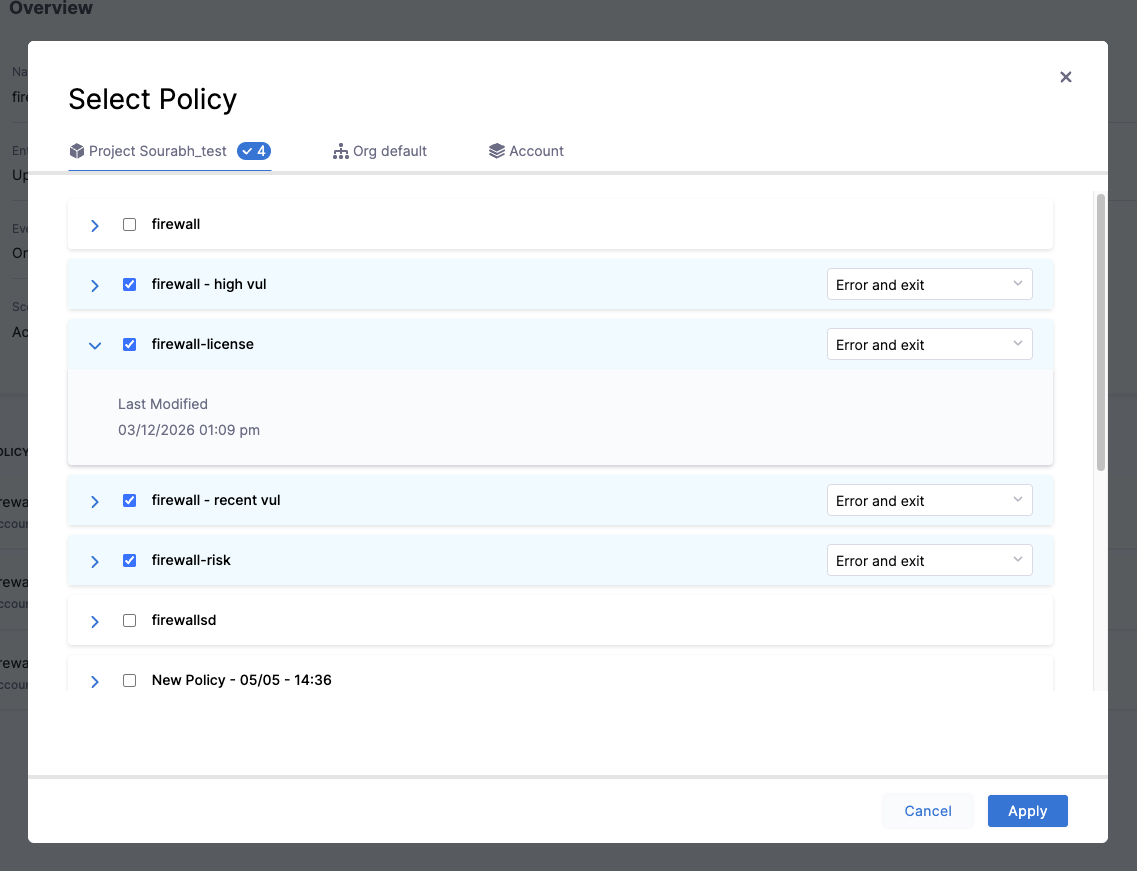The height and width of the screenshot is (871, 1137).
Task: Expand the firewall - recent vul row
Action: [x=94, y=500]
